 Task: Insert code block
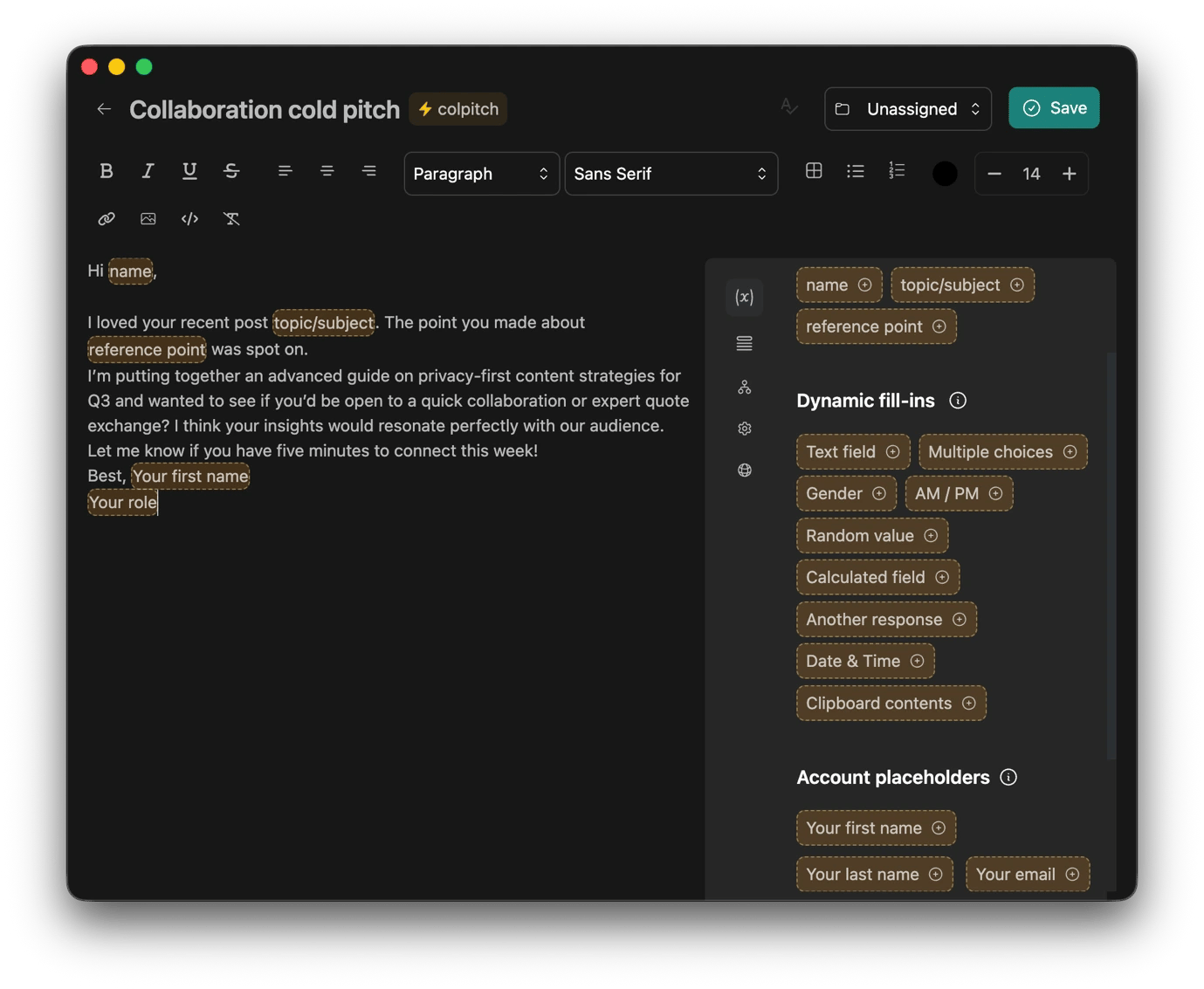pos(189,219)
